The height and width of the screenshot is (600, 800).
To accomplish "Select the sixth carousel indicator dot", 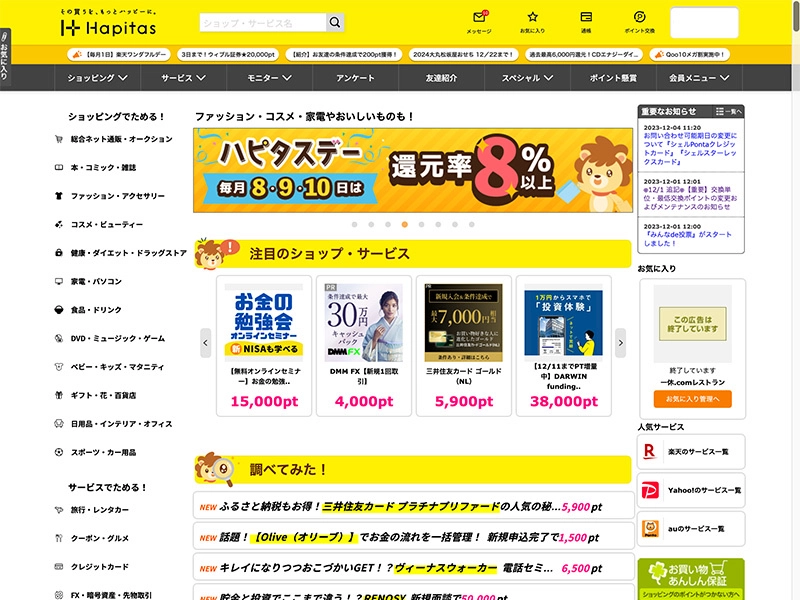I will 438,224.
